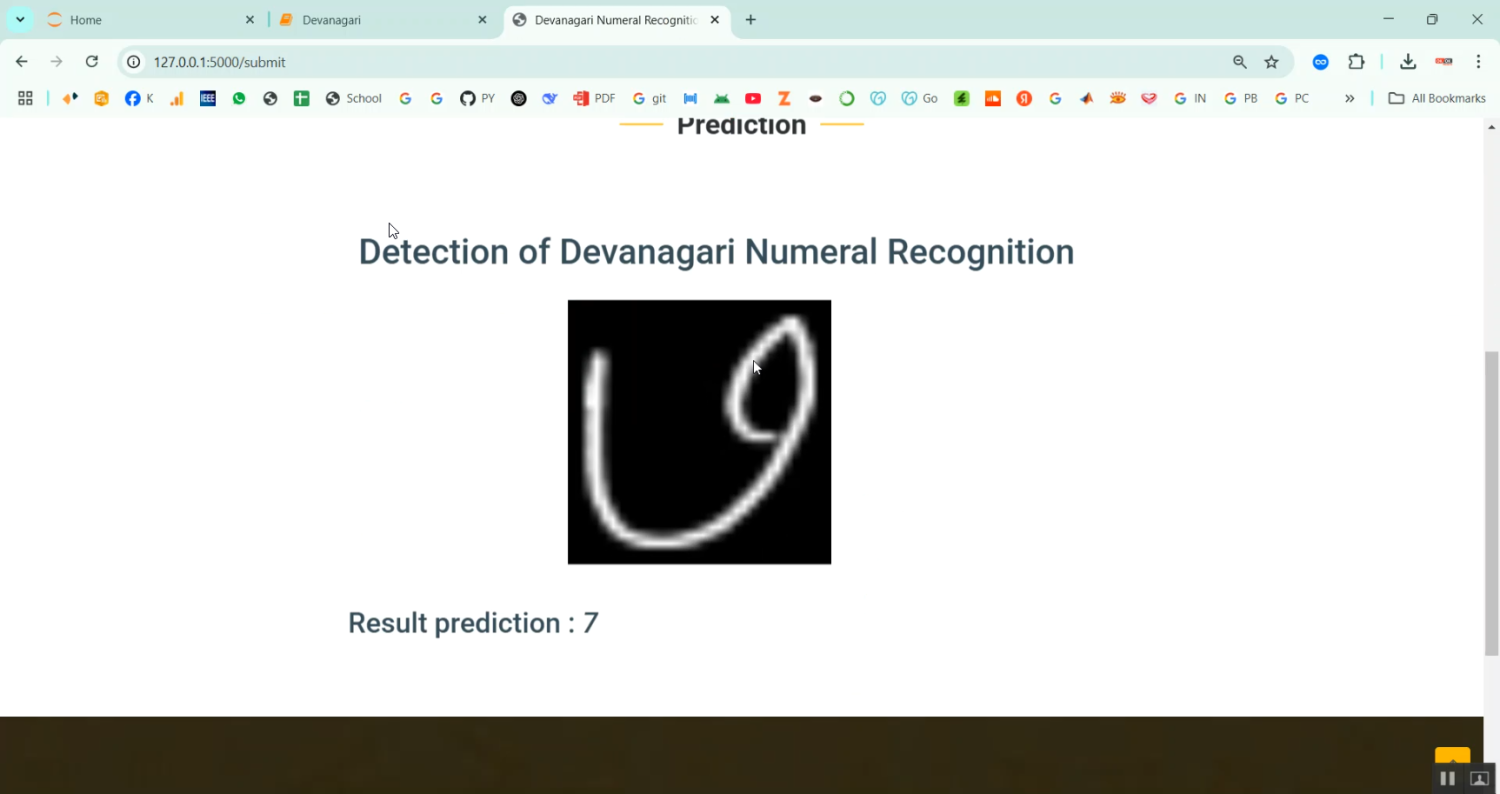The width and height of the screenshot is (1500, 794).
Task: Pause the screen recording control
Action: click(1447, 778)
